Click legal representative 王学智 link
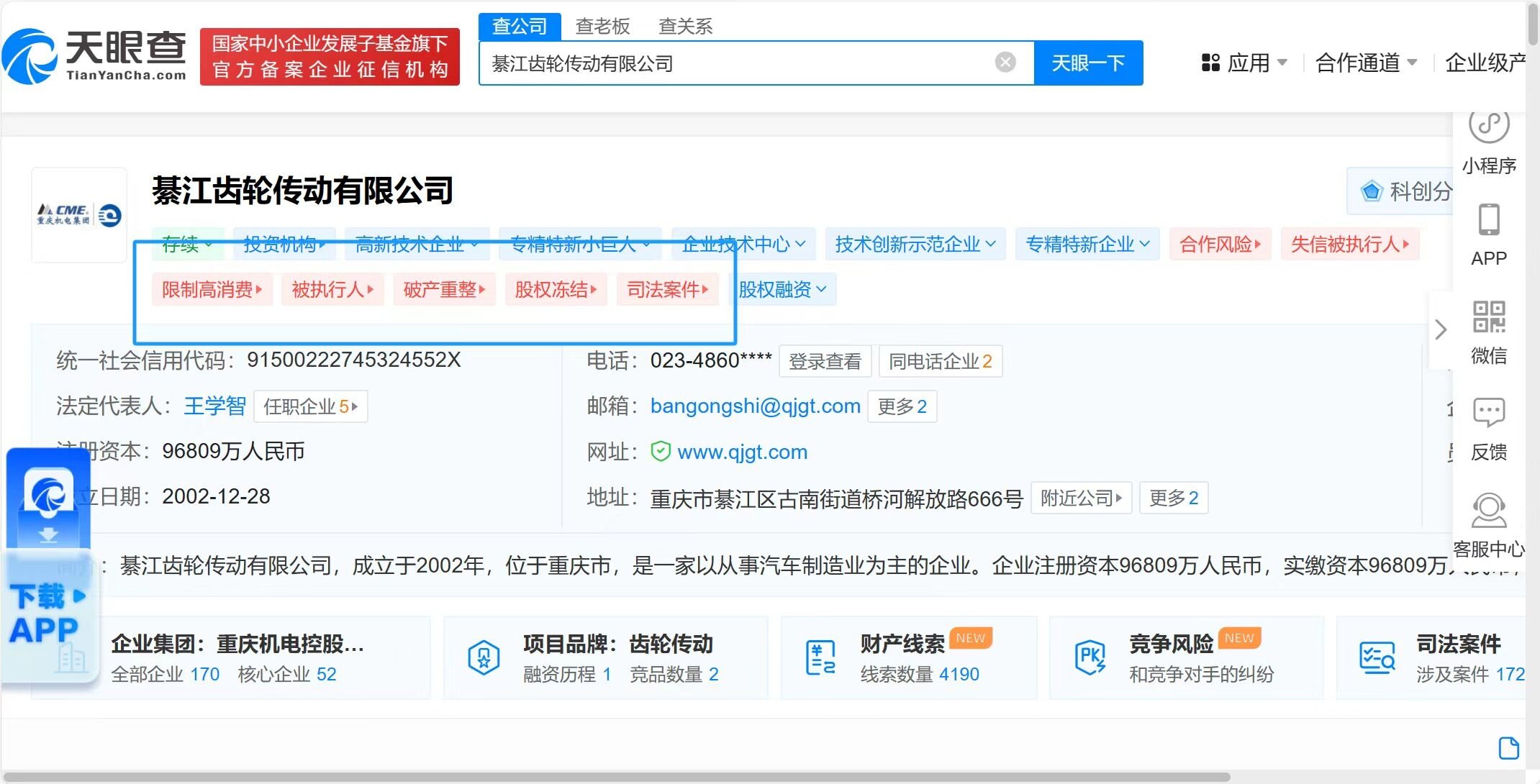 (214, 406)
